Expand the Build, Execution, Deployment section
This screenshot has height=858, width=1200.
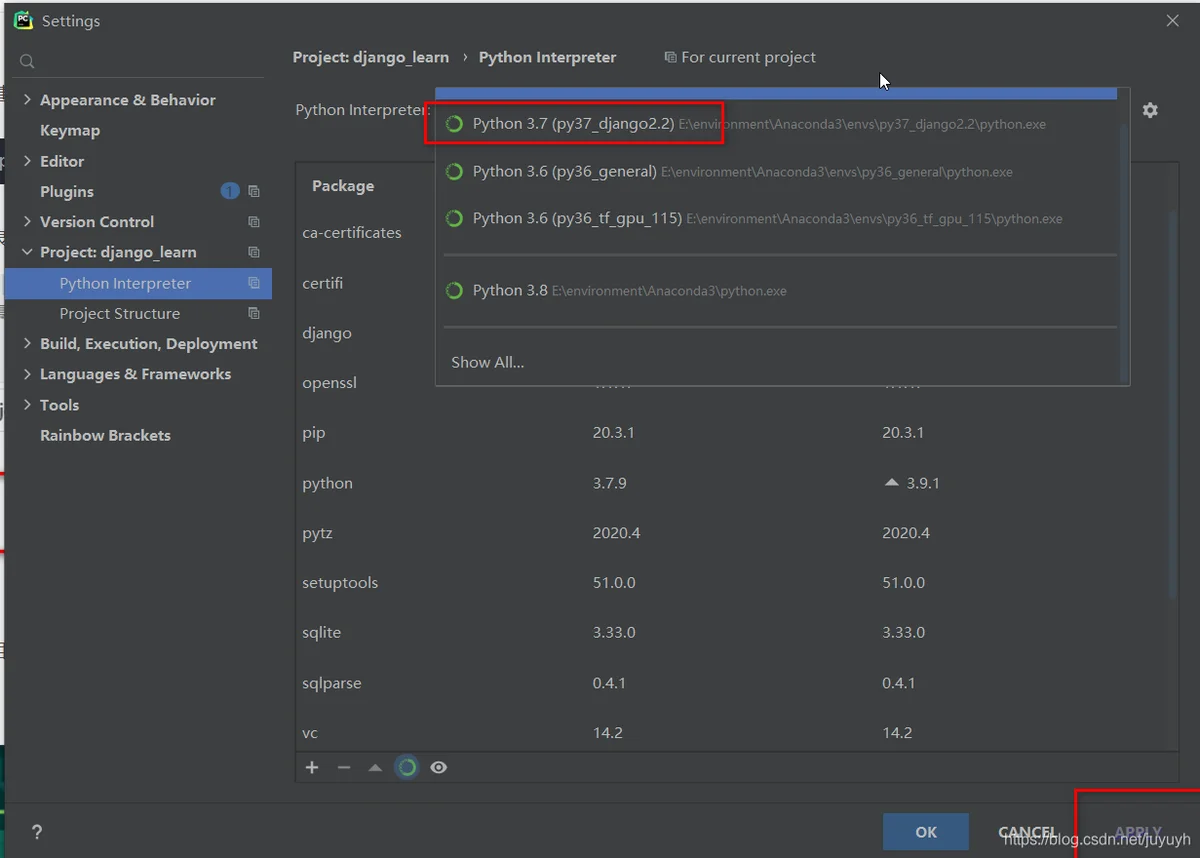[x=27, y=344]
